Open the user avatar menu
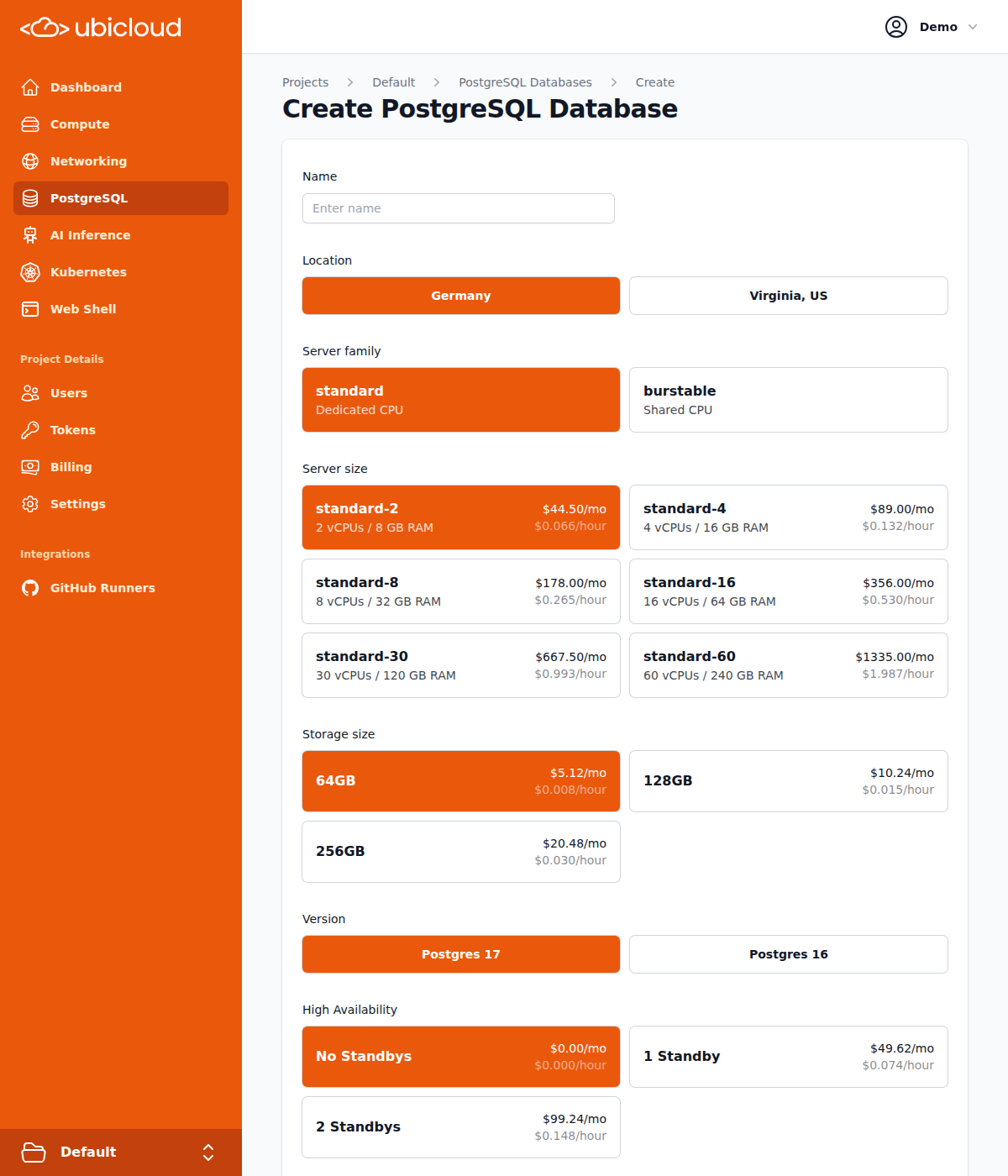 point(895,26)
